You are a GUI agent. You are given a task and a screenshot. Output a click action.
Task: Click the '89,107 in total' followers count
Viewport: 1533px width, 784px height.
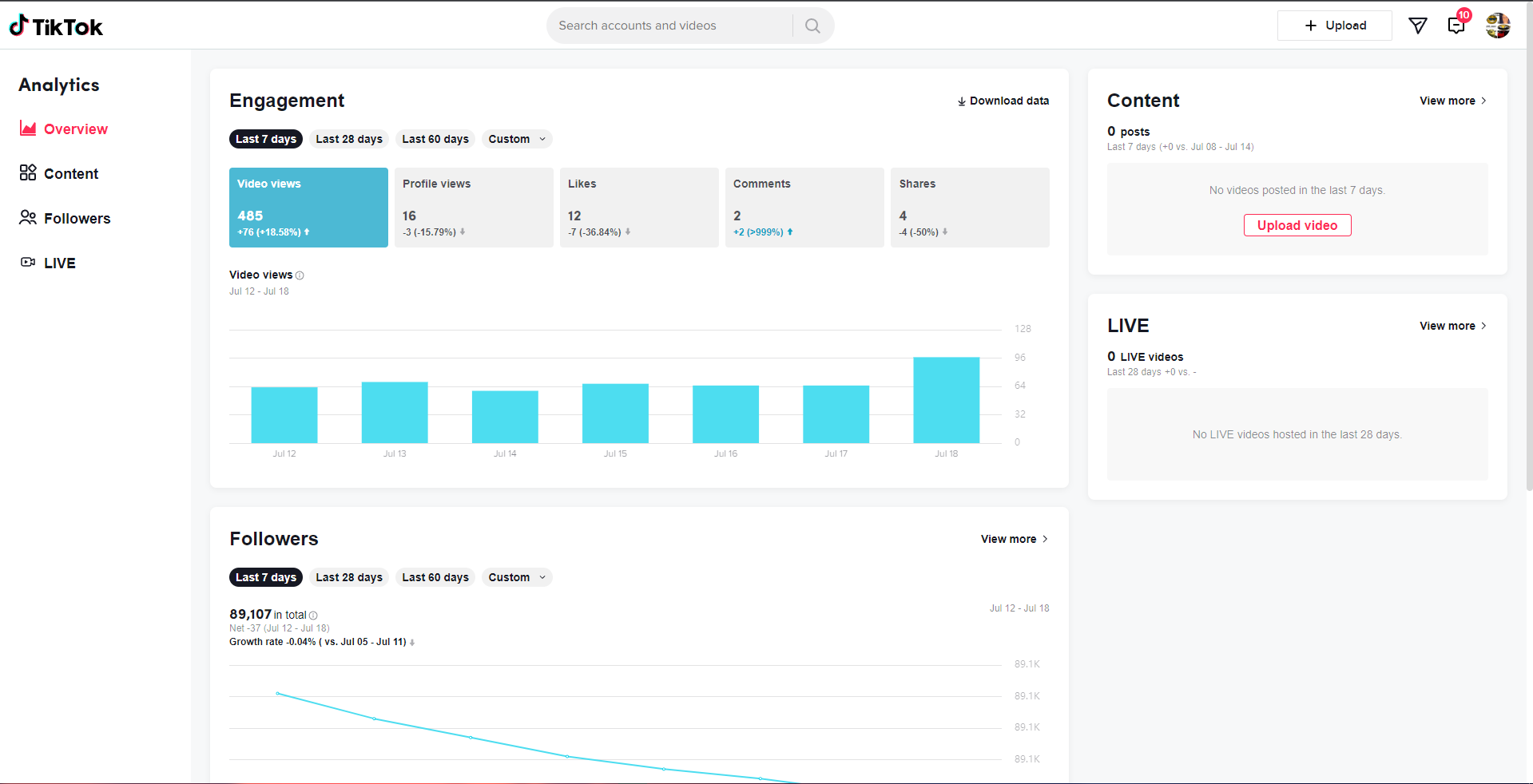268,614
